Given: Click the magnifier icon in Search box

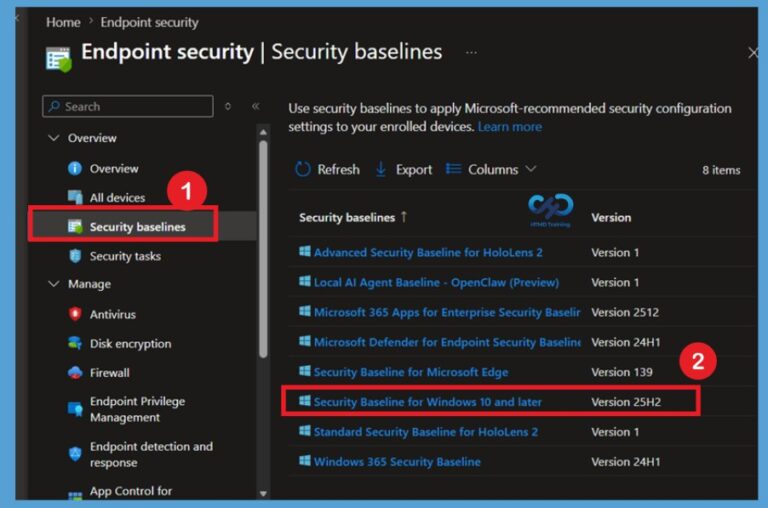Looking at the screenshot, I should tap(54, 106).
